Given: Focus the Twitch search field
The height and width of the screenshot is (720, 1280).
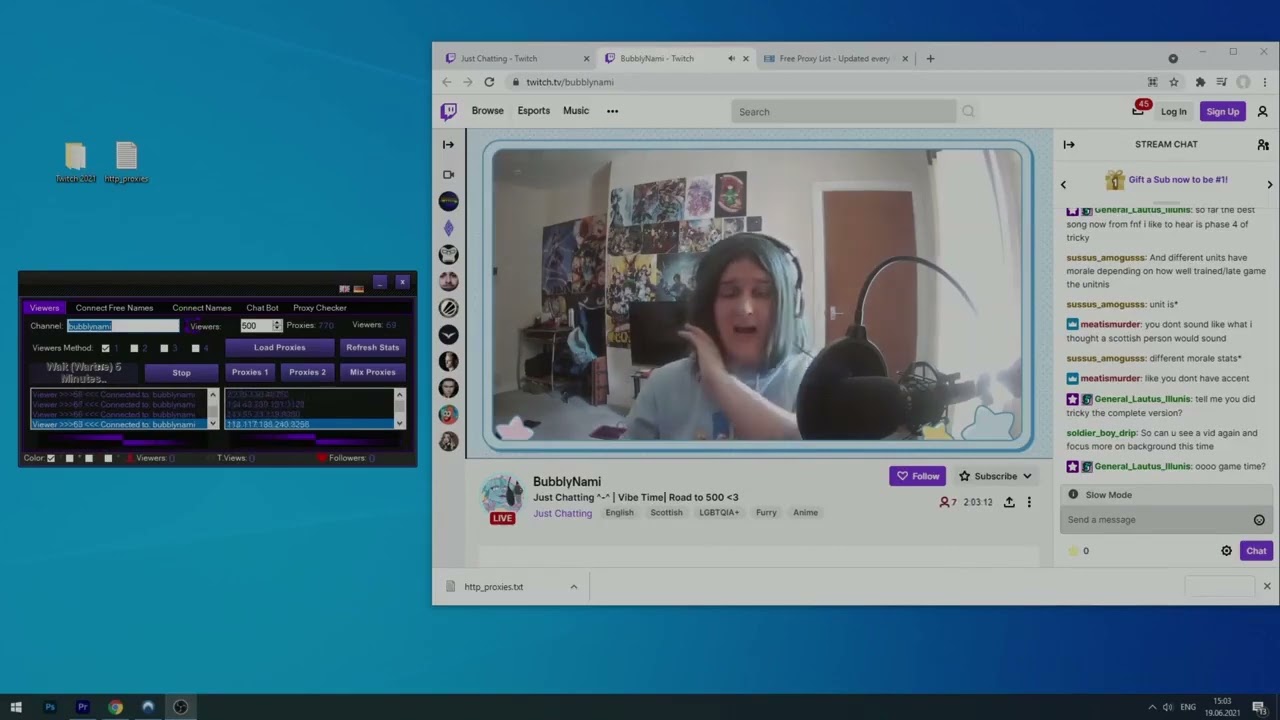Looking at the screenshot, I should click(x=843, y=111).
